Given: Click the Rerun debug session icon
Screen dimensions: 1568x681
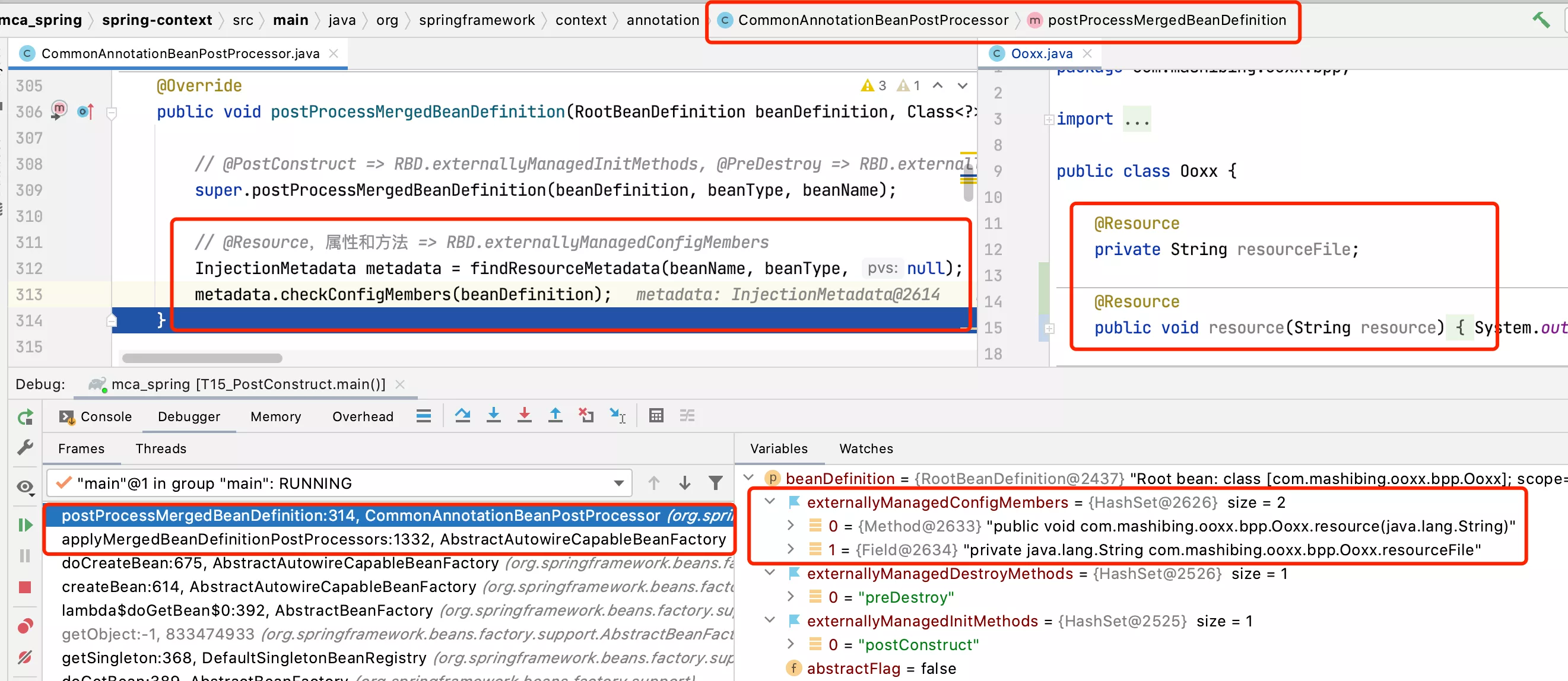Looking at the screenshot, I should (x=25, y=417).
